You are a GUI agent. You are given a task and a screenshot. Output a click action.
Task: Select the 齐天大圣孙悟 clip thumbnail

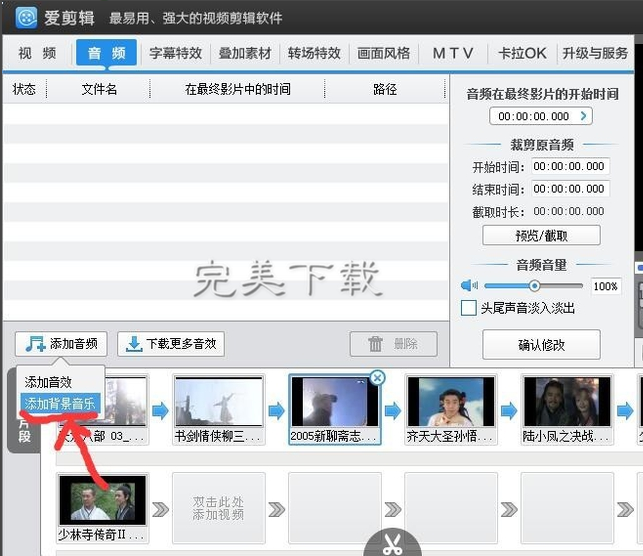(x=451, y=402)
